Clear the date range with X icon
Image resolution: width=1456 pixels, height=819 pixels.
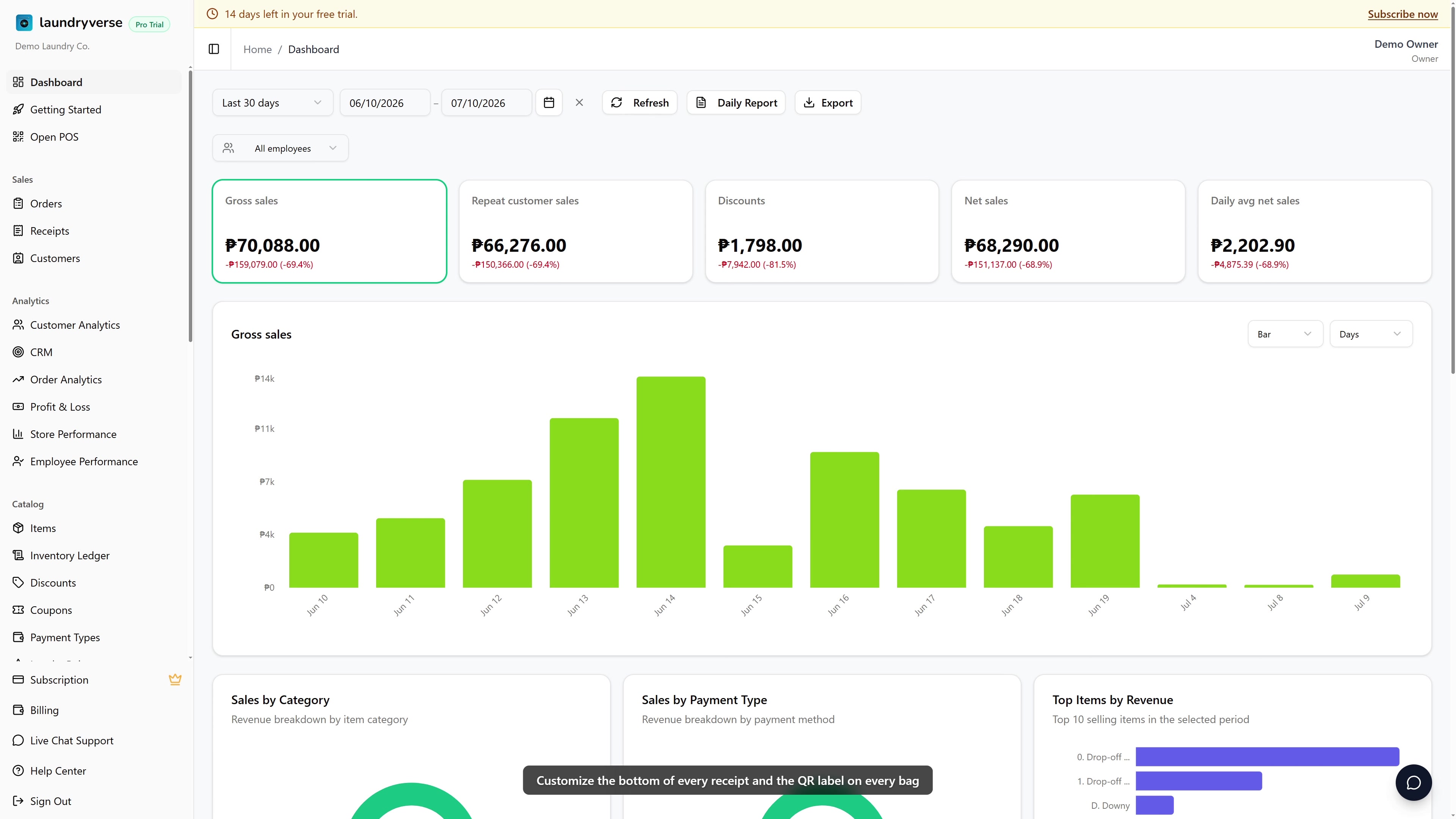click(x=579, y=102)
